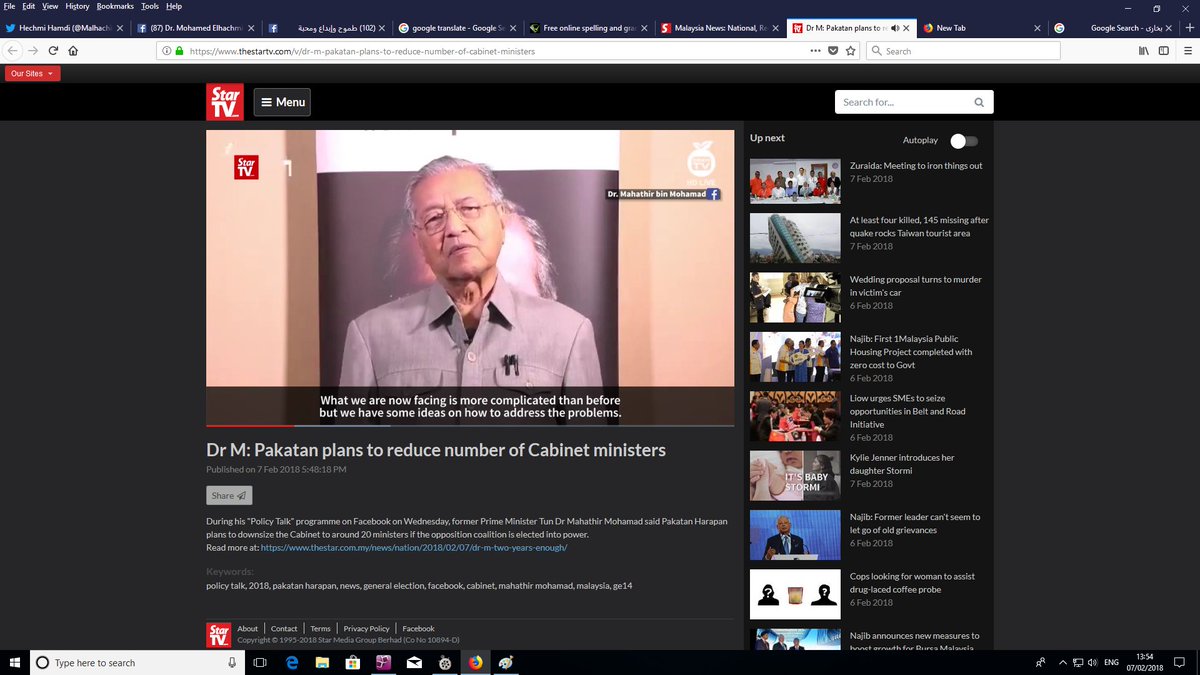Click the Firefox icon in taskbar

coord(476,662)
